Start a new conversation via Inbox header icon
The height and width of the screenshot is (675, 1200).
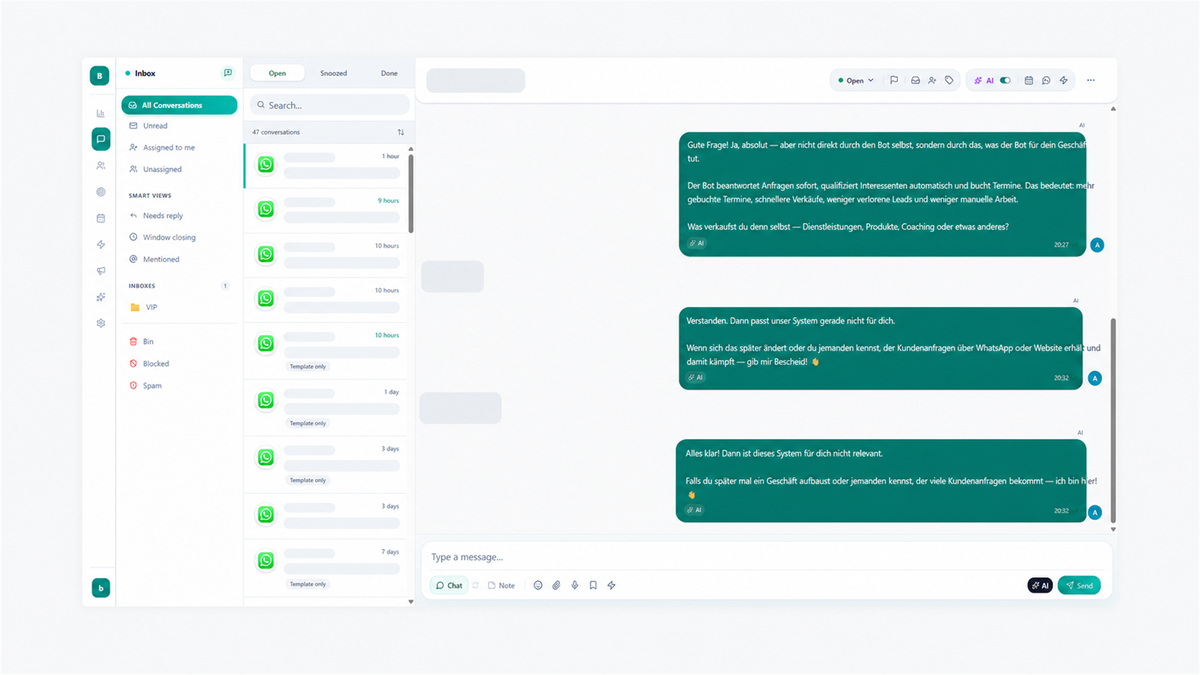pyautogui.click(x=228, y=73)
